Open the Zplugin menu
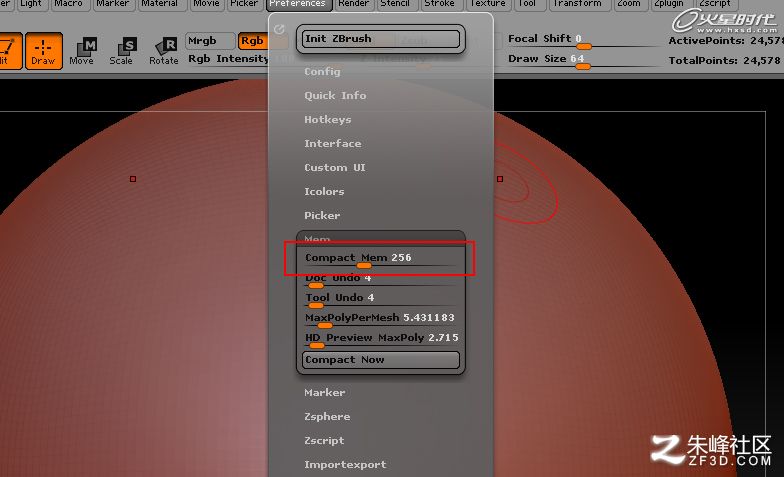 point(668,4)
